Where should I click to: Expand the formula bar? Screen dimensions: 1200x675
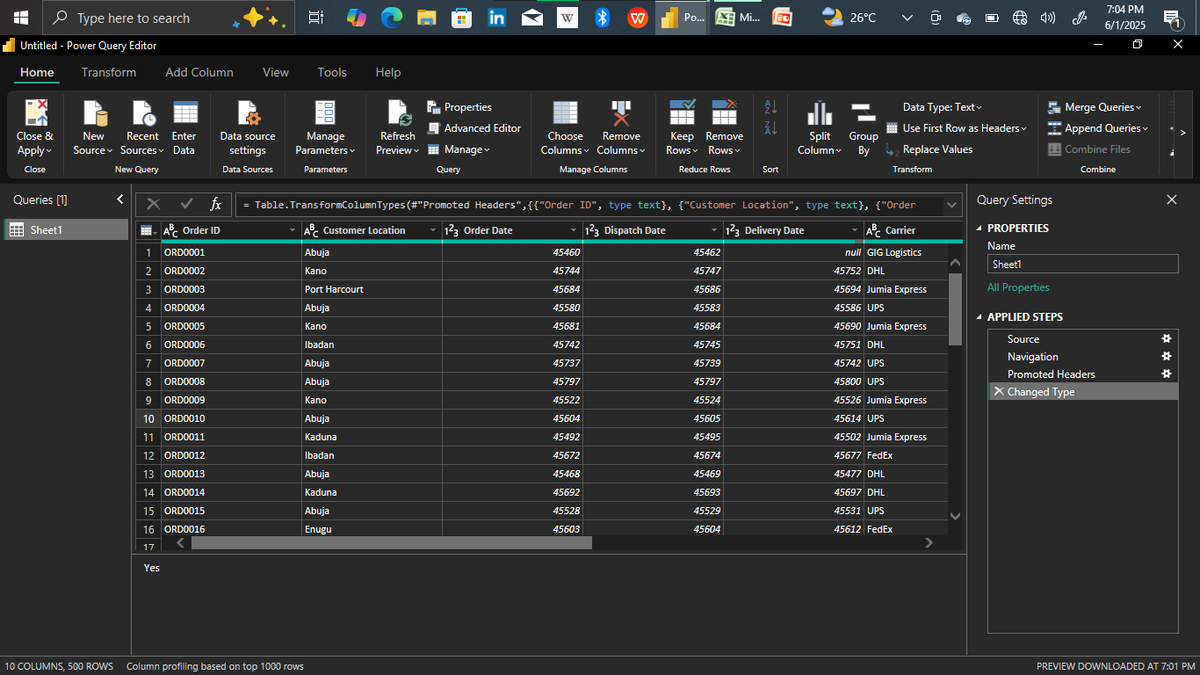950,204
